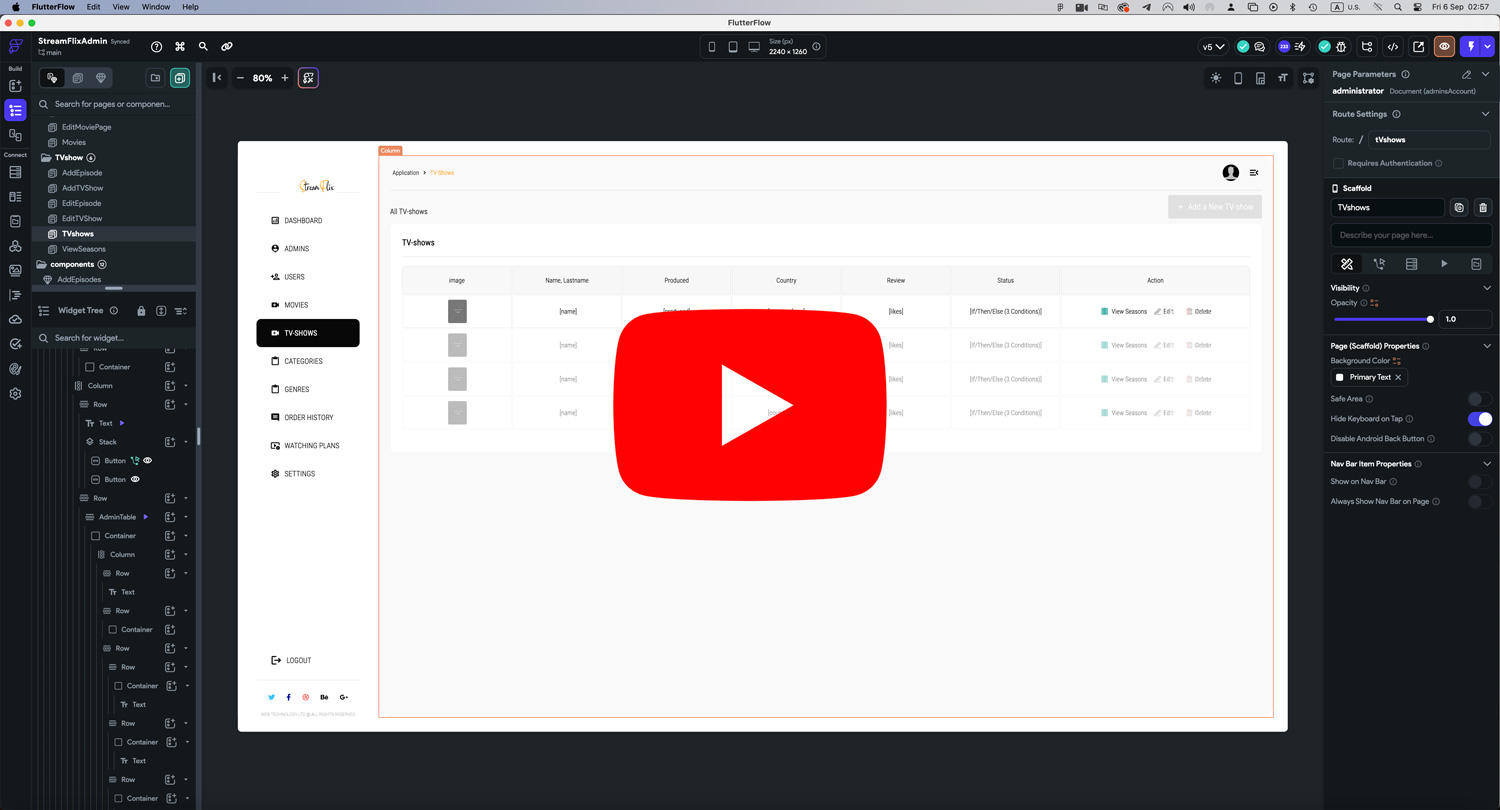Click the TVshows route input field
Screen dimensions: 1500x810
tap(1430, 140)
